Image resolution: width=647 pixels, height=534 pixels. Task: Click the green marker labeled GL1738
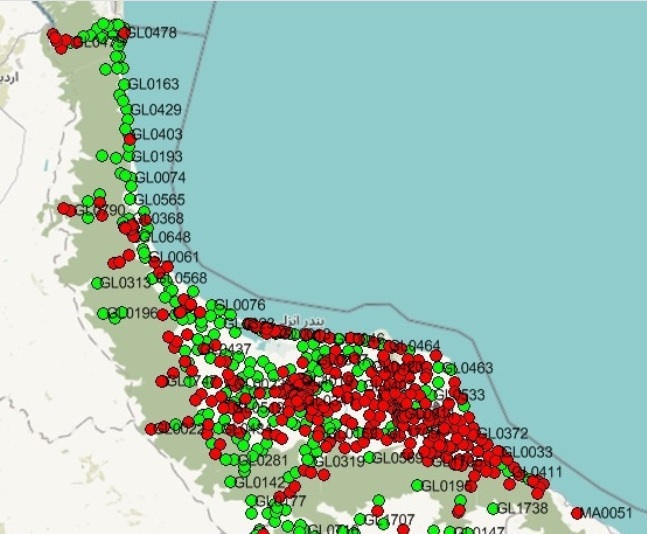pyautogui.click(x=492, y=509)
